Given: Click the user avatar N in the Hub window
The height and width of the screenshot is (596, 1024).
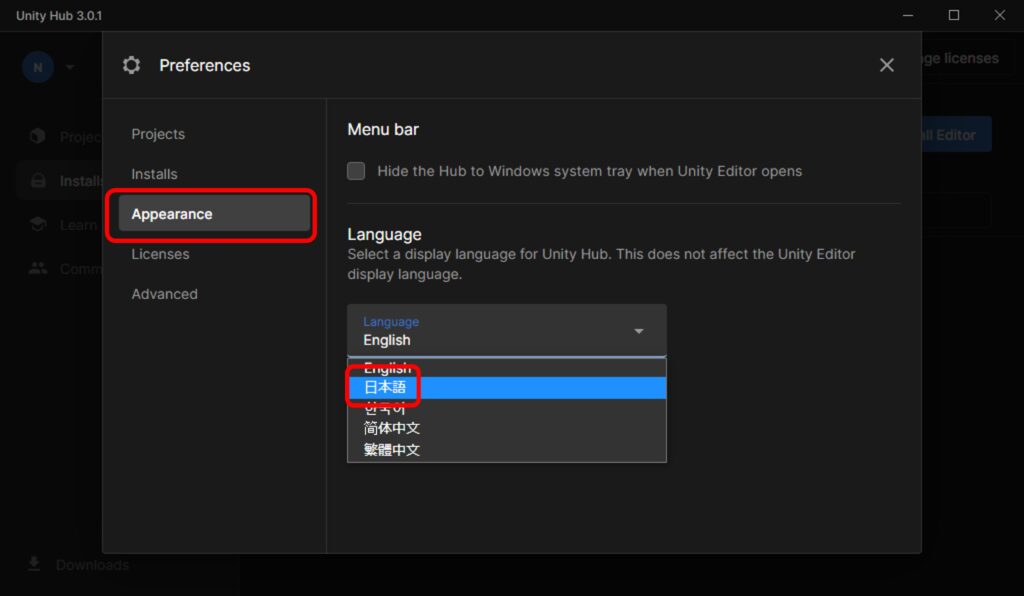Looking at the screenshot, I should 38,67.
